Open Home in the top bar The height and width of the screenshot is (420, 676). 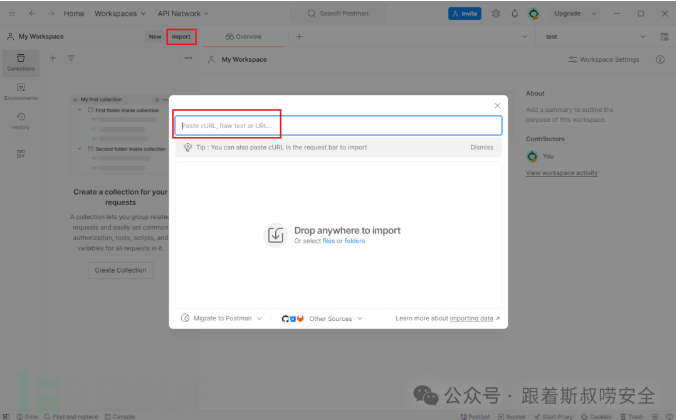point(74,14)
